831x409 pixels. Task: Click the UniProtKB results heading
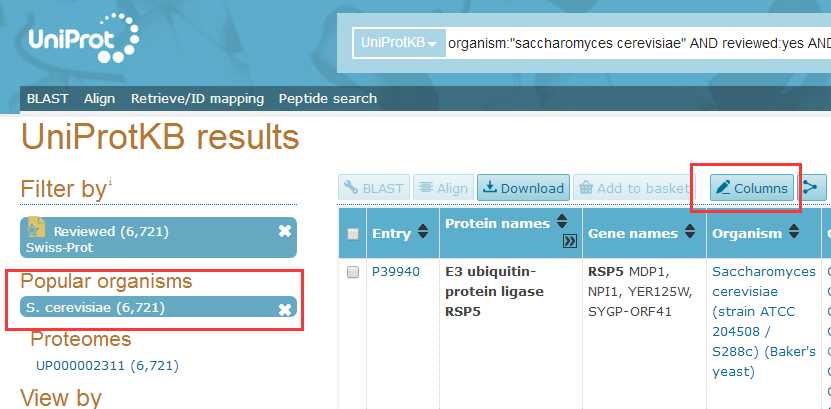160,137
